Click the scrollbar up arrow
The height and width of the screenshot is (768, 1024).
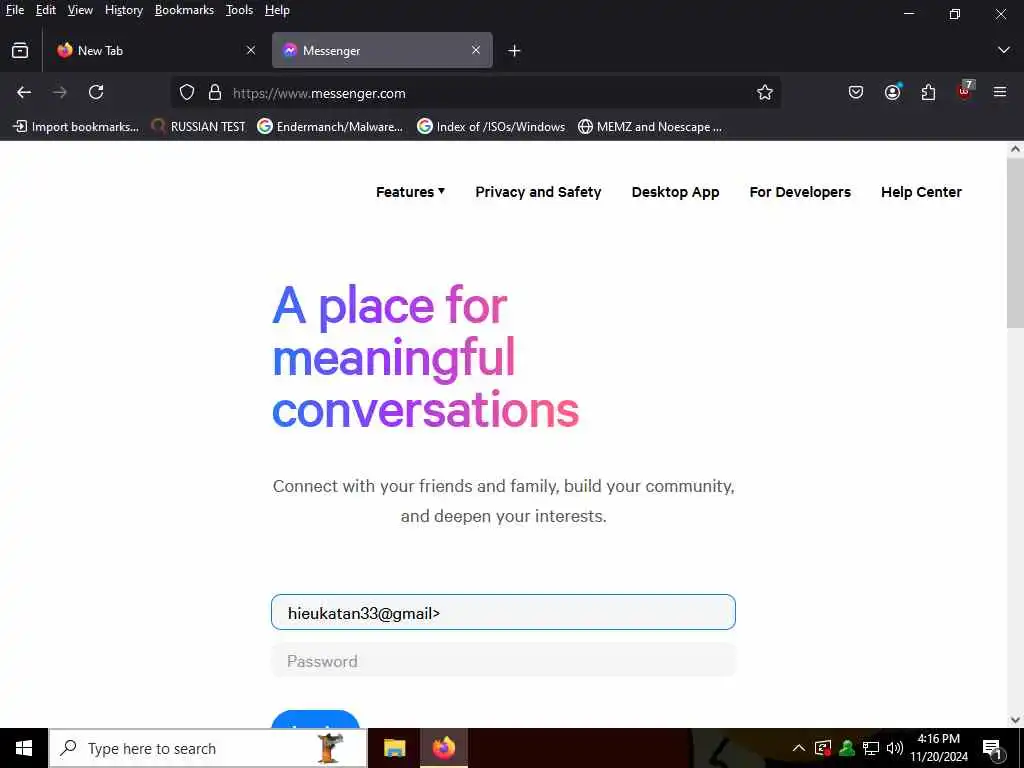(x=1015, y=149)
